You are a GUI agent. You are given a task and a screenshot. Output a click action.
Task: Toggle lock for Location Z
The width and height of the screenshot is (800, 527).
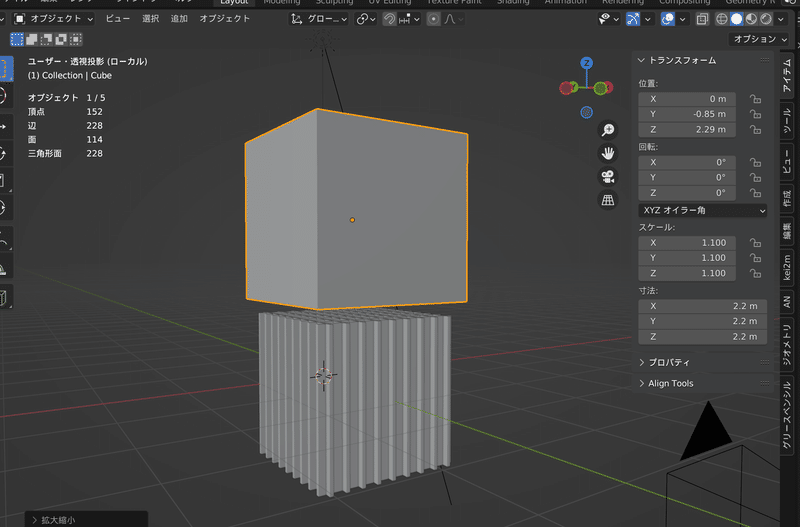point(755,130)
